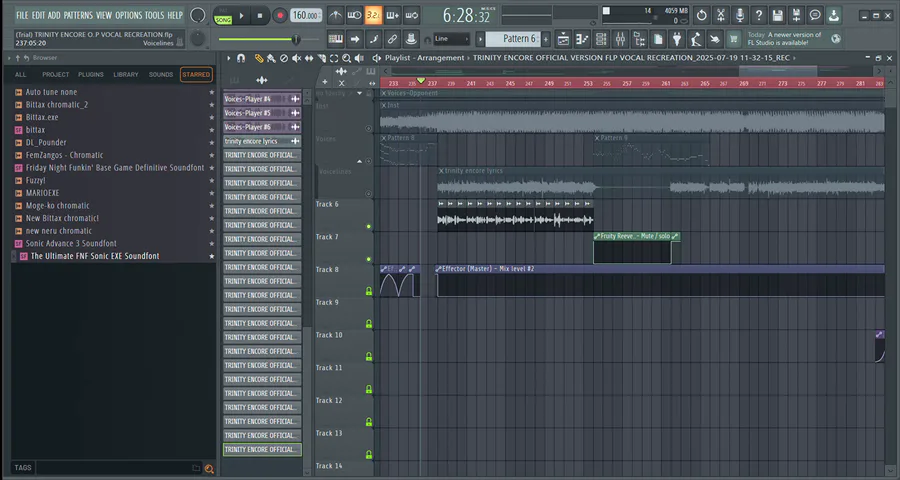This screenshot has width=900, height=480.
Task: Toggle playlist snap magnet
Action: click(242, 58)
